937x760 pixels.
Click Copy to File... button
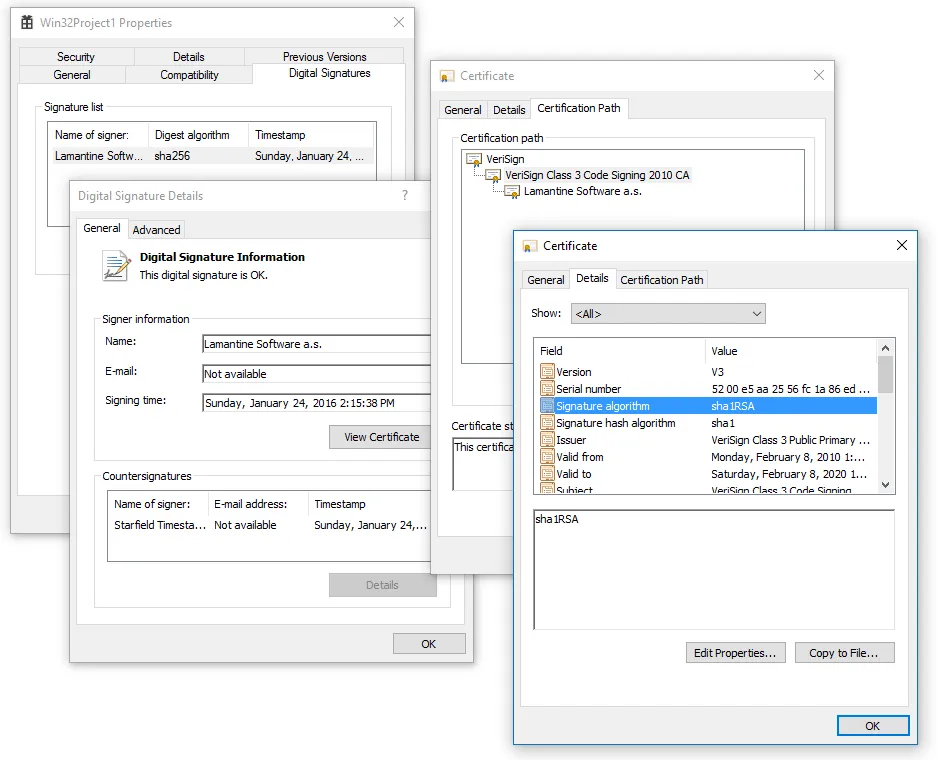pos(844,653)
